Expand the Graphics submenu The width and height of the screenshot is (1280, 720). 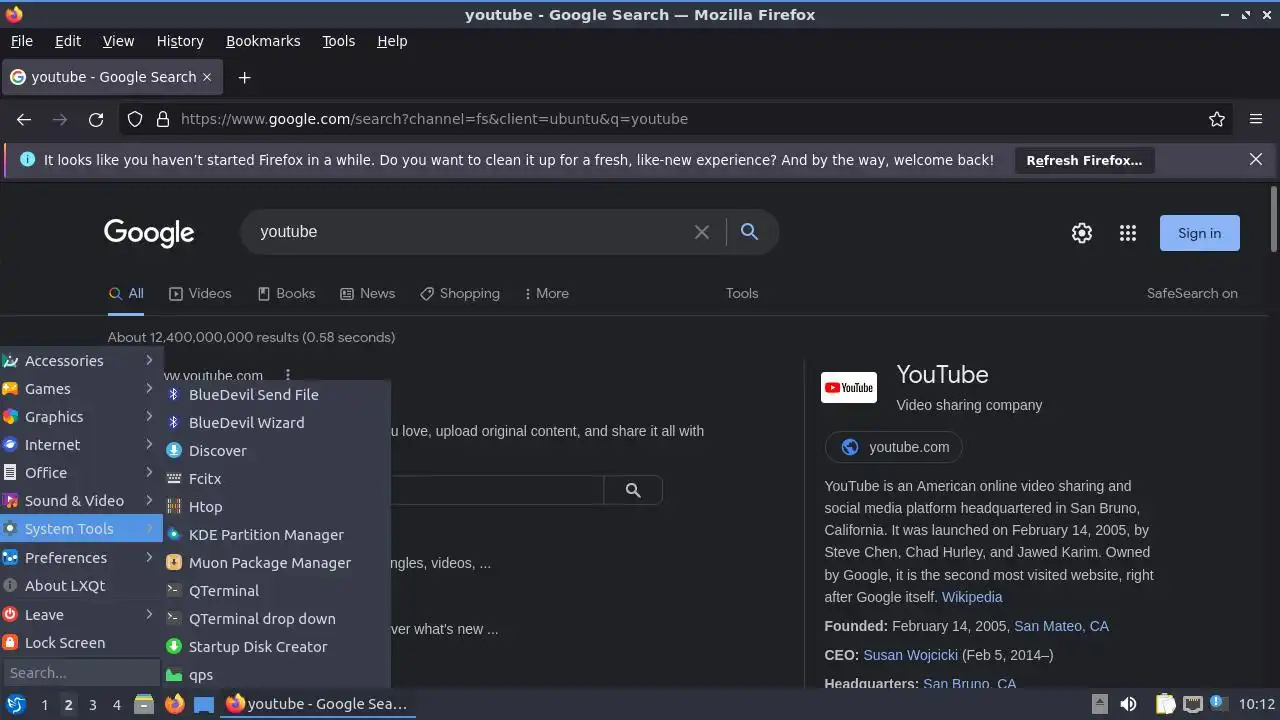tap(81, 417)
